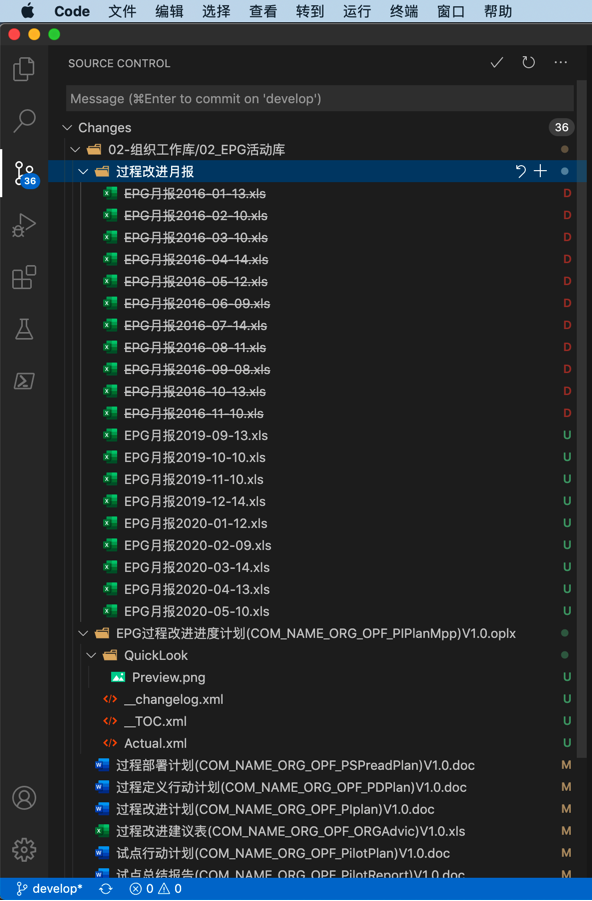Select the Actual.xml file
The image size is (592, 901).
click(317, 743)
